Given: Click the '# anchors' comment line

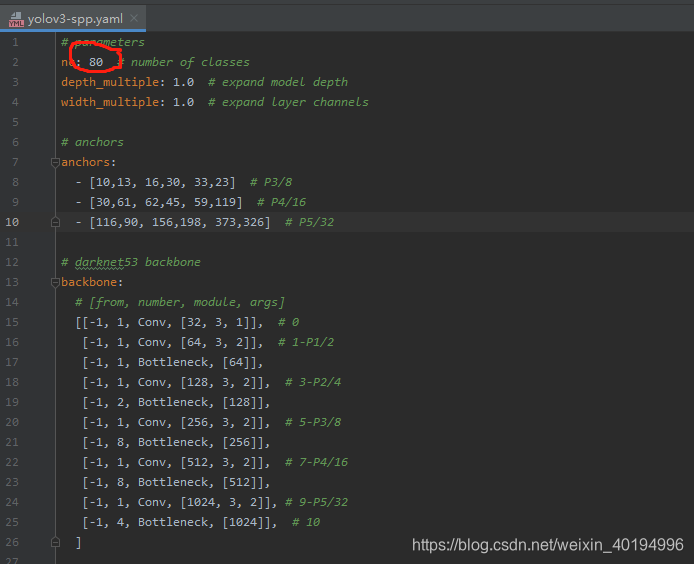Looking at the screenshot, I should coord(92,142).
